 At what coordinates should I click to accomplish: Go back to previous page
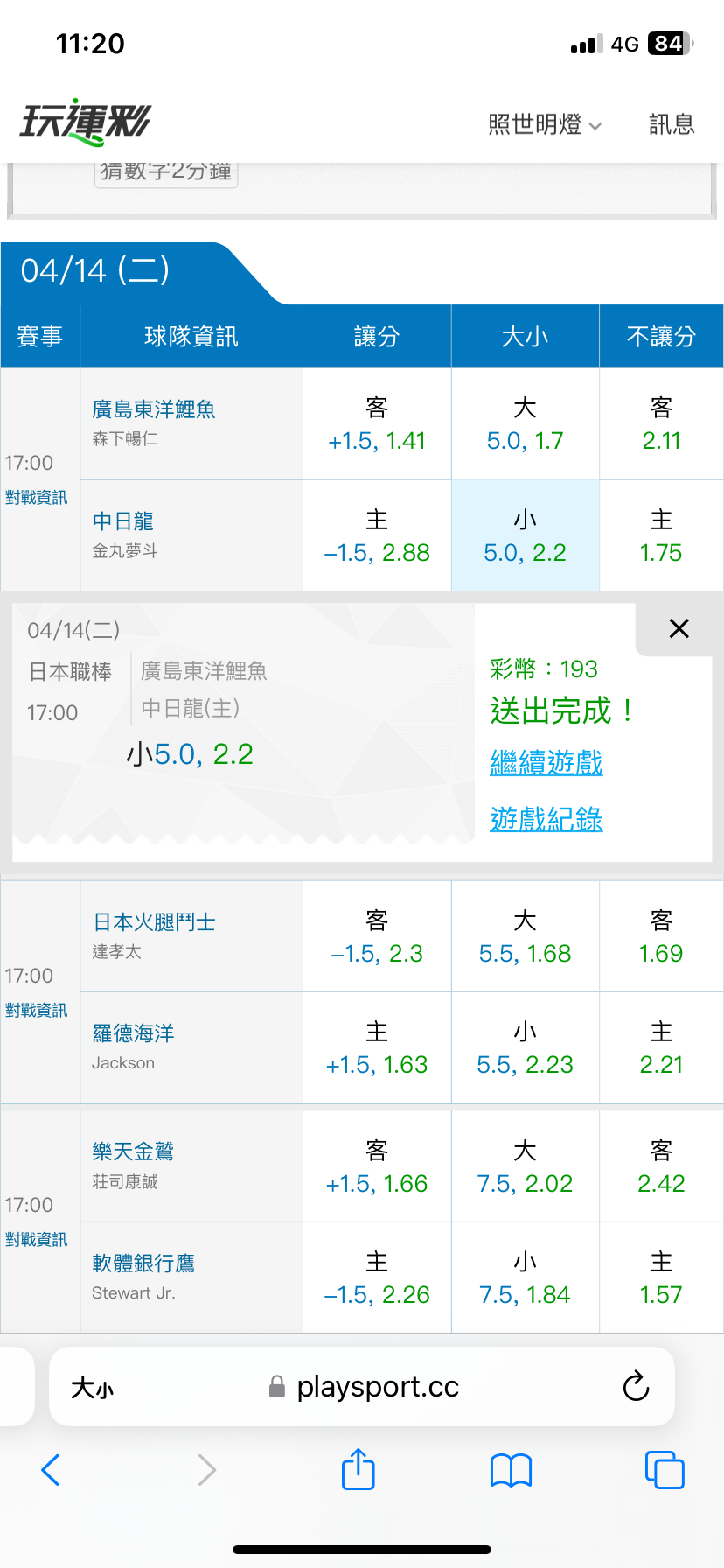click(51, 1470)
